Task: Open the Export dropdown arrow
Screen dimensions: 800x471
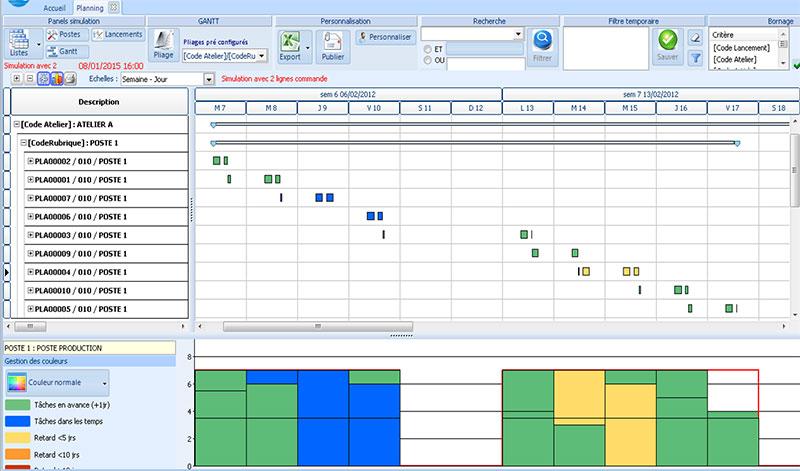Action: [x=308, y=47]
